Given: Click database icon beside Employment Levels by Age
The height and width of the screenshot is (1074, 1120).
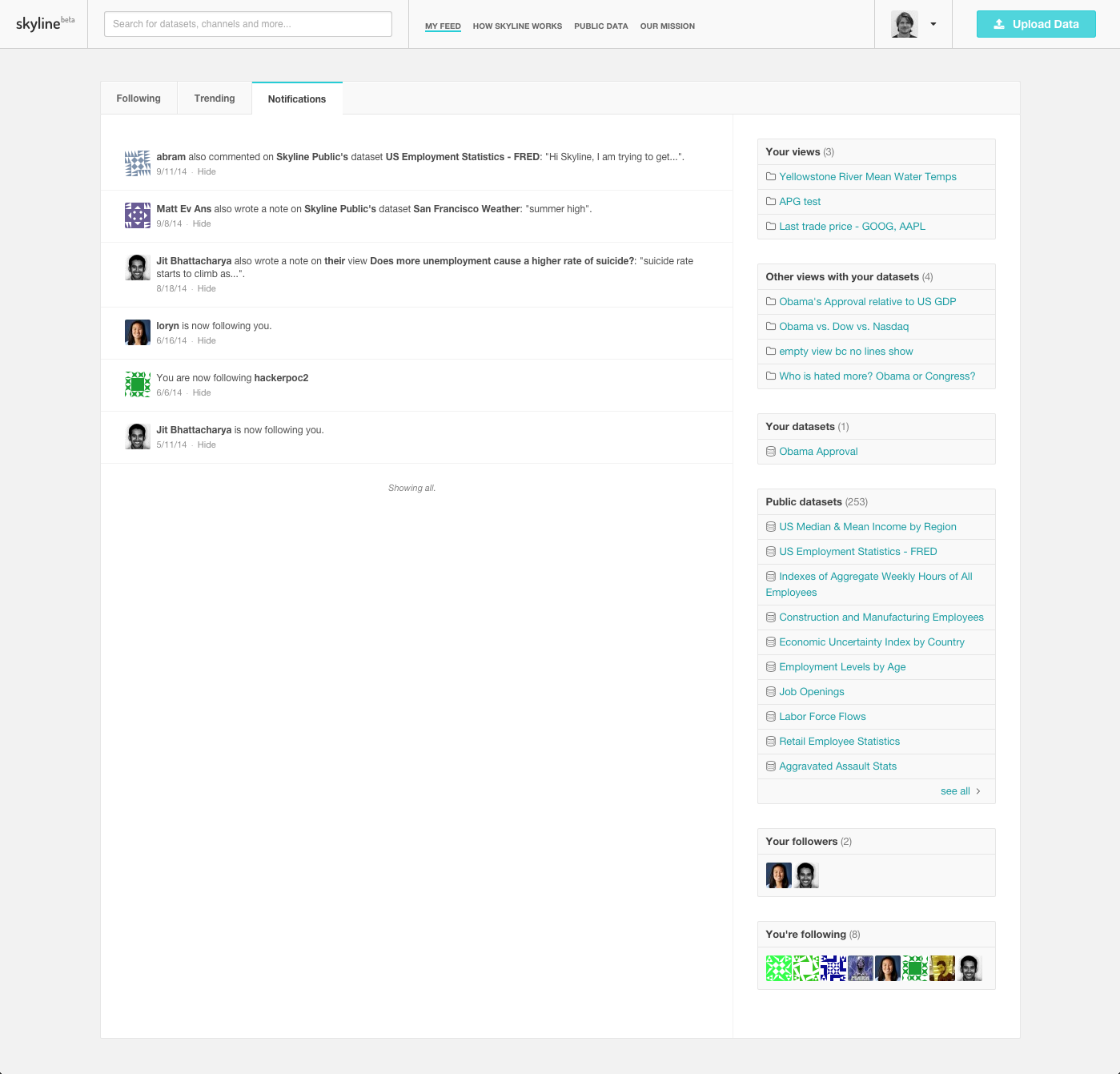Looking at the screenshot, I should pyautogui.click(x=771, y=667).
